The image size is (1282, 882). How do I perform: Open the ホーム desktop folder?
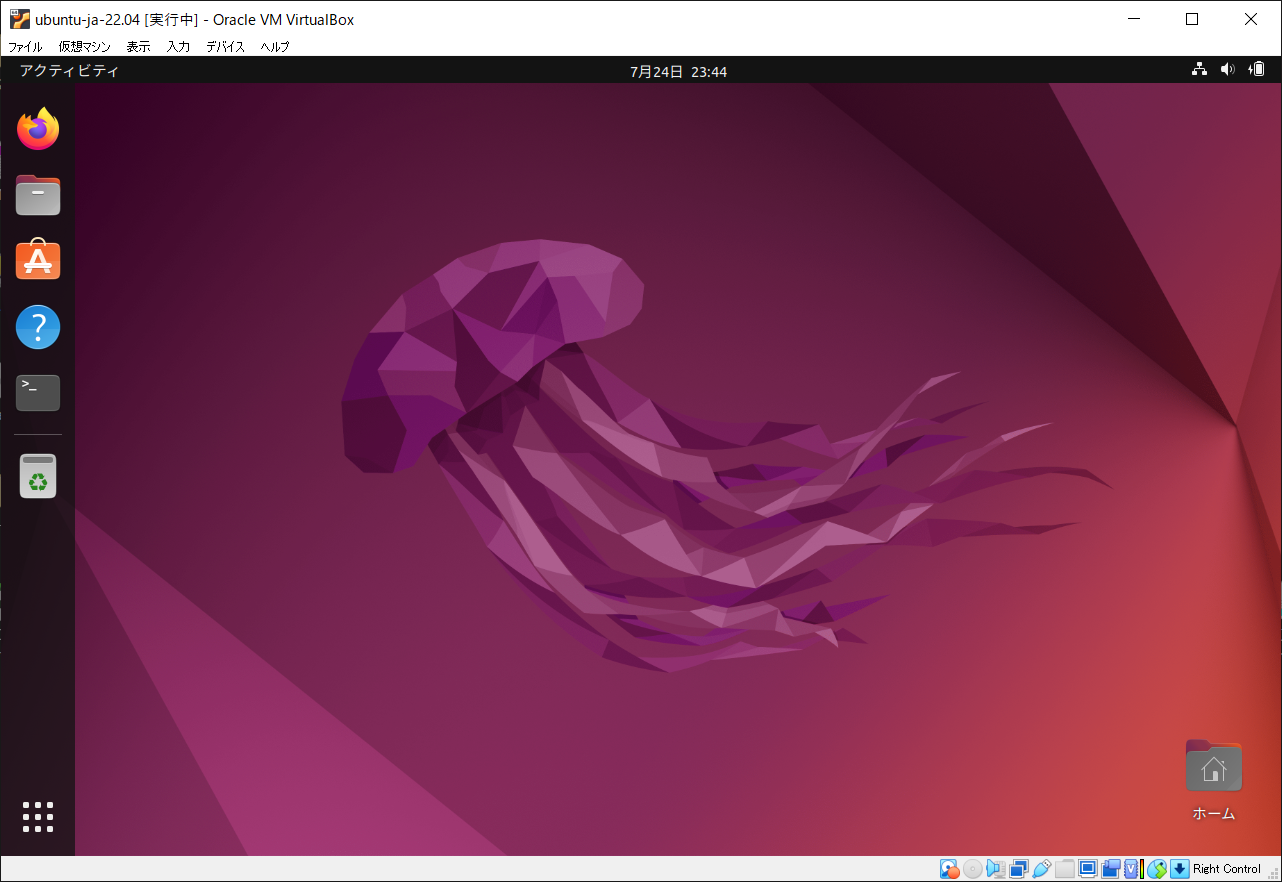tap(1213, 778)
